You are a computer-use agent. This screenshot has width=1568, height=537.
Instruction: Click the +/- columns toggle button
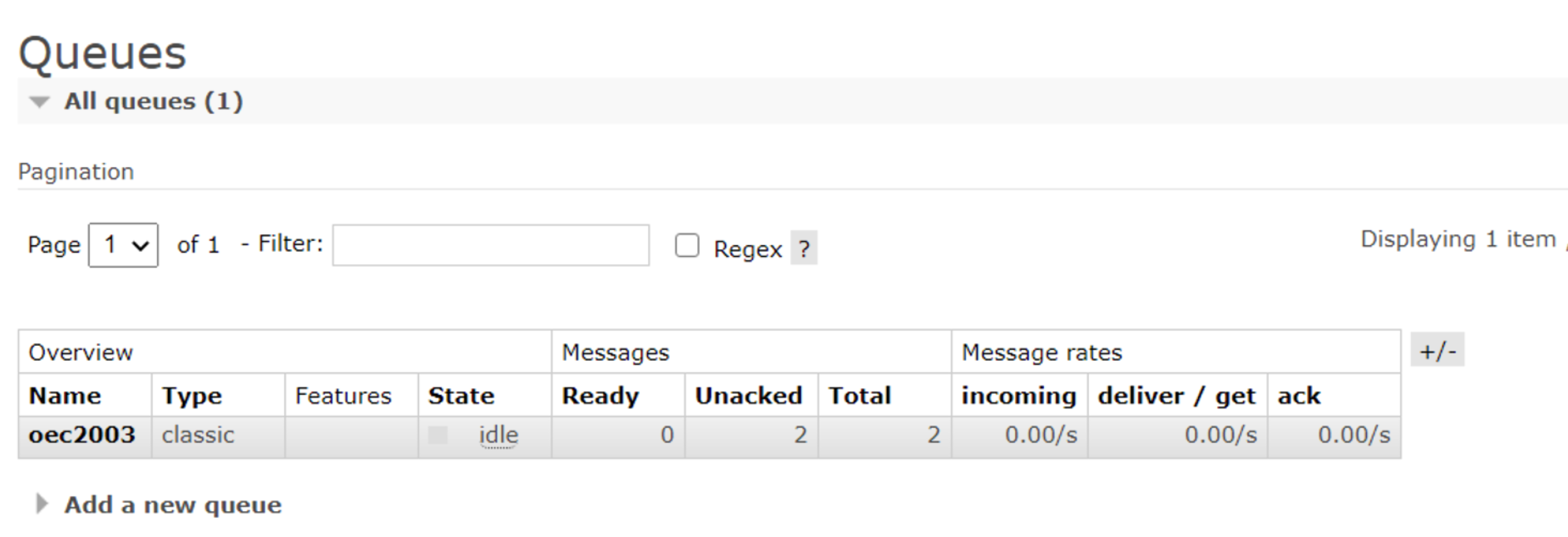1437,350
